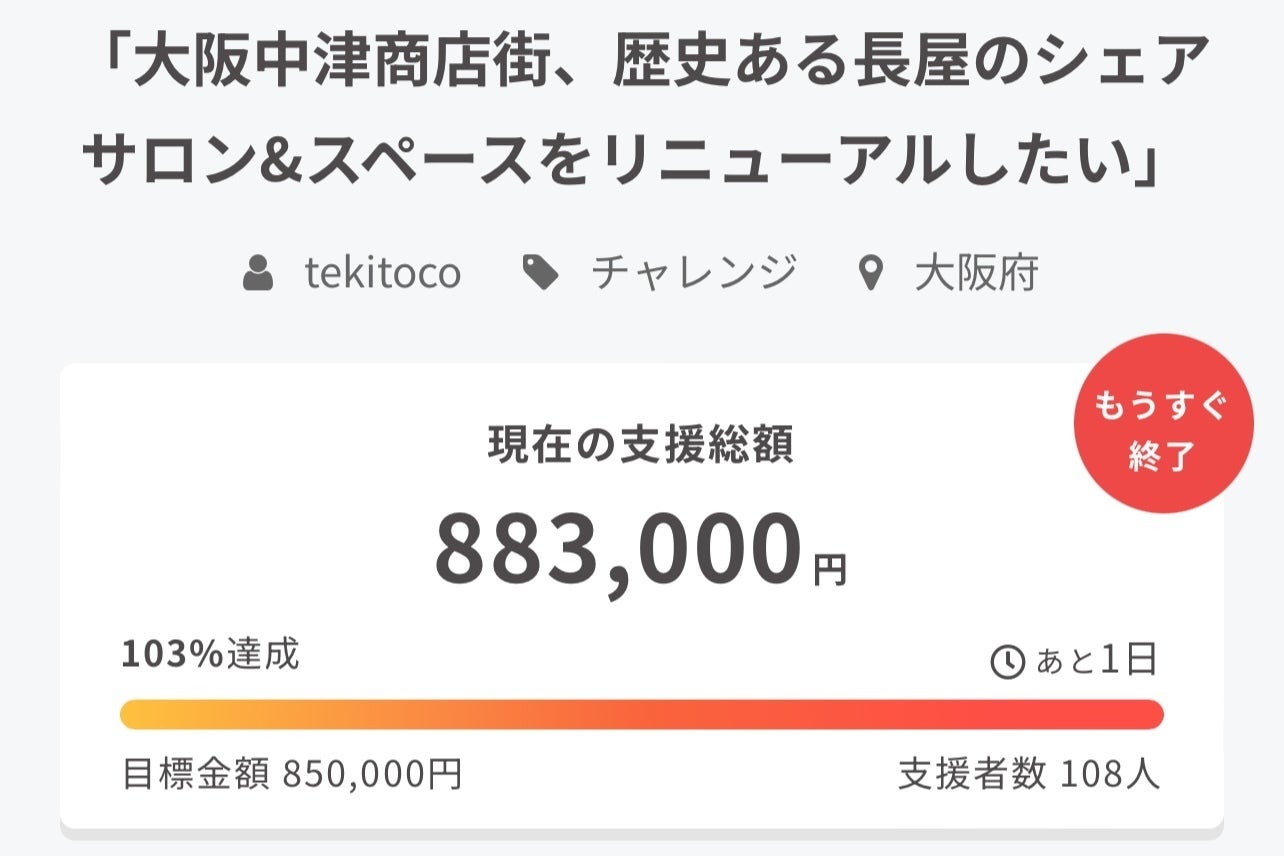Image resolution: width=1284 pixels, height=856 pixels.
Task: Open the チャレンジ category link
Action: 693,273
